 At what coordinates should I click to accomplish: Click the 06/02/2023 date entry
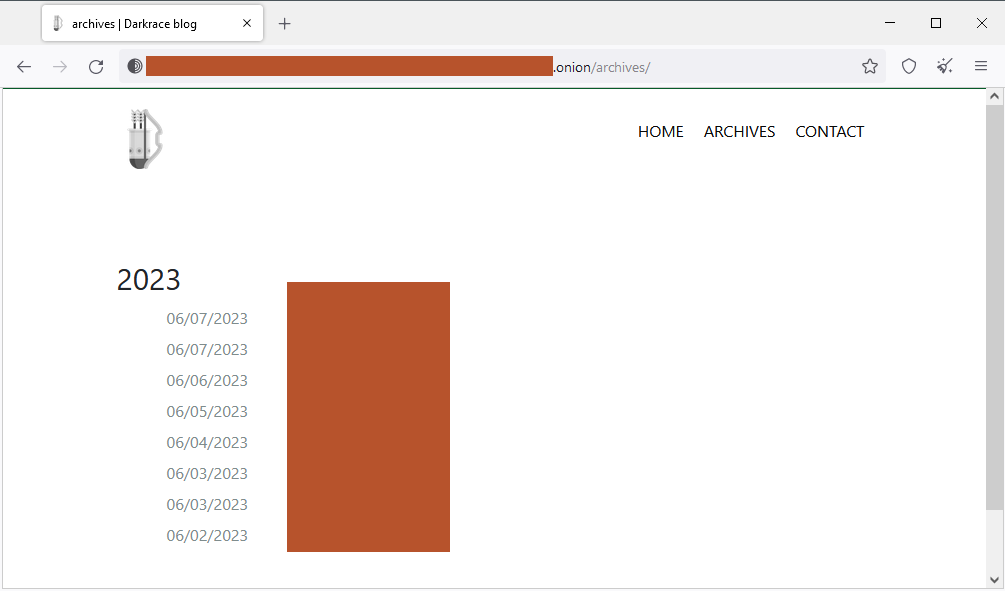pyautogui.click(x=207, y=536)
